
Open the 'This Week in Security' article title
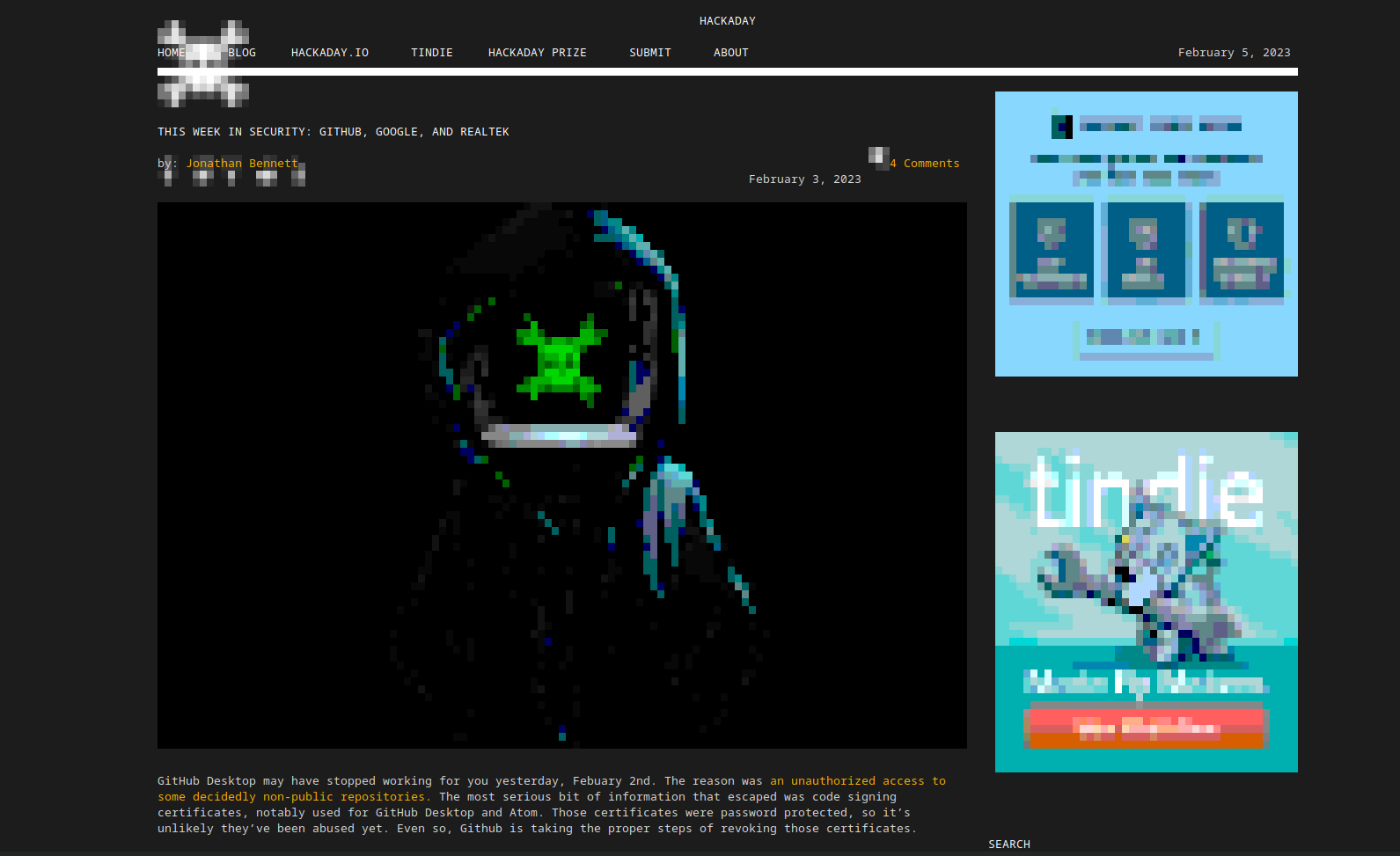(334, 132)
